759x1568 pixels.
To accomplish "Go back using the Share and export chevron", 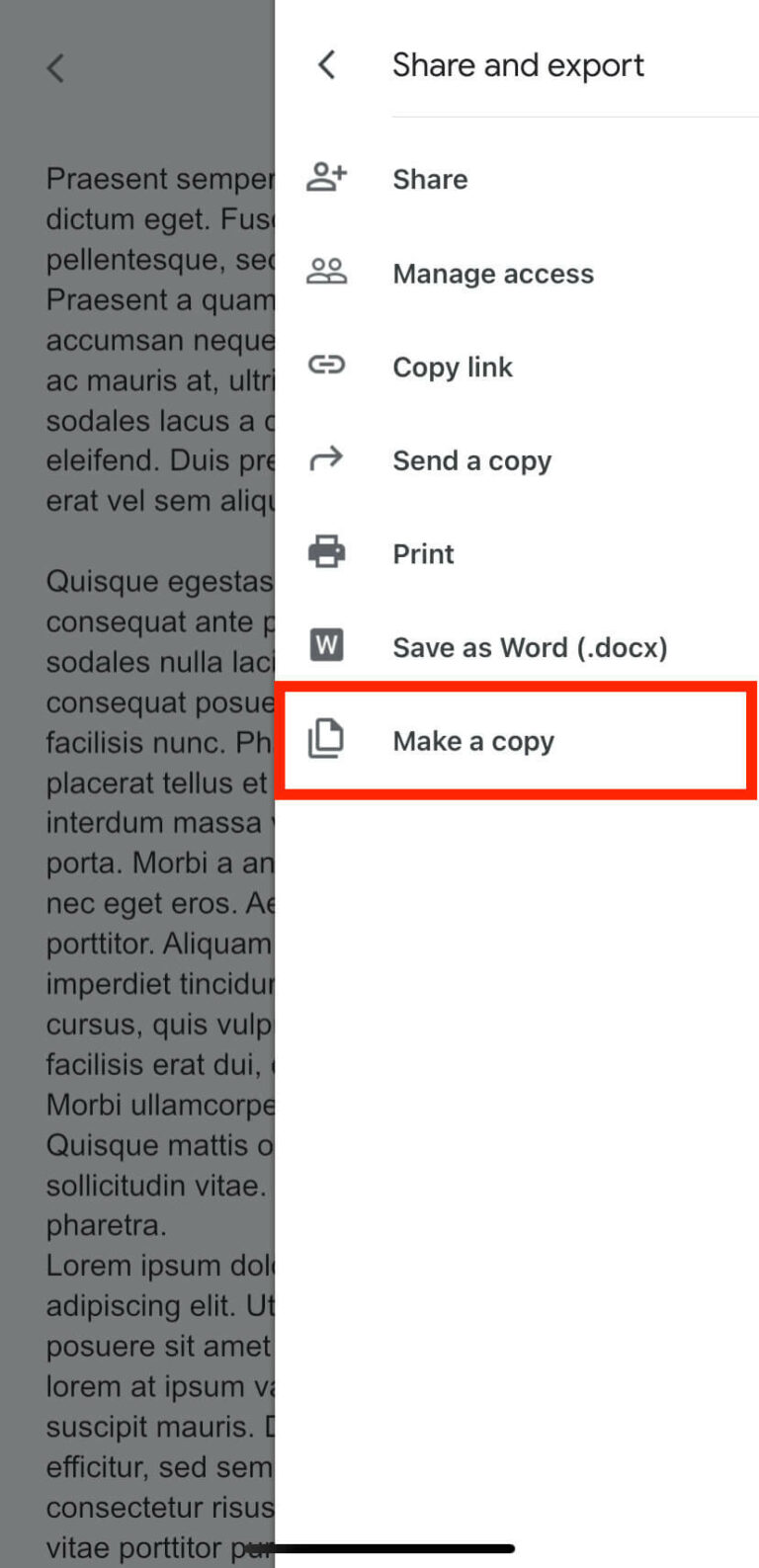I will pos(326,65).
